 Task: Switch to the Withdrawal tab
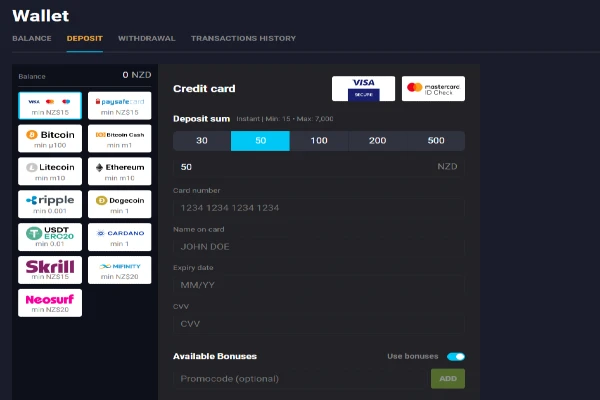[x=146, y=38]
